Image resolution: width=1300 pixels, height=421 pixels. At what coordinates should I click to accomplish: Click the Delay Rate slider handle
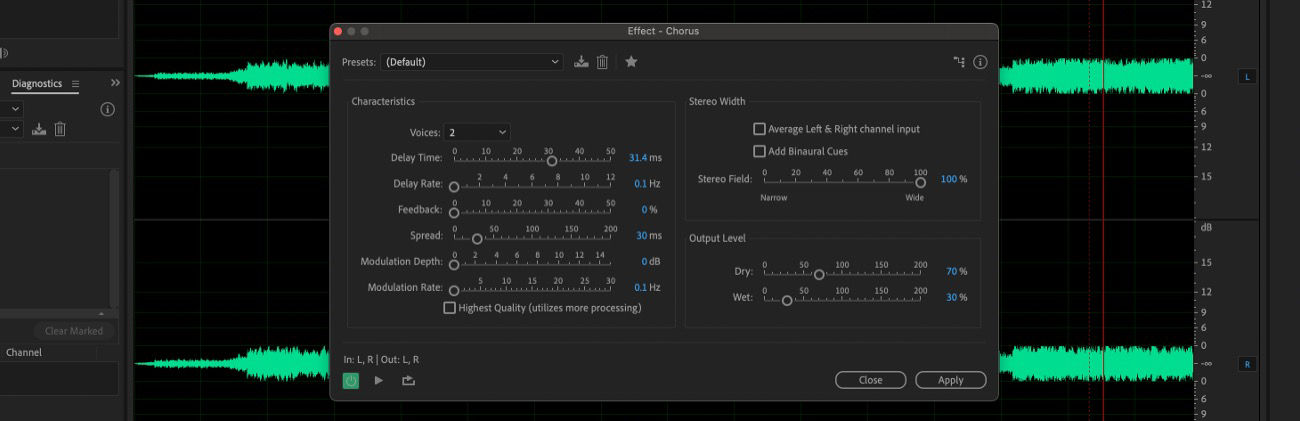454,186
